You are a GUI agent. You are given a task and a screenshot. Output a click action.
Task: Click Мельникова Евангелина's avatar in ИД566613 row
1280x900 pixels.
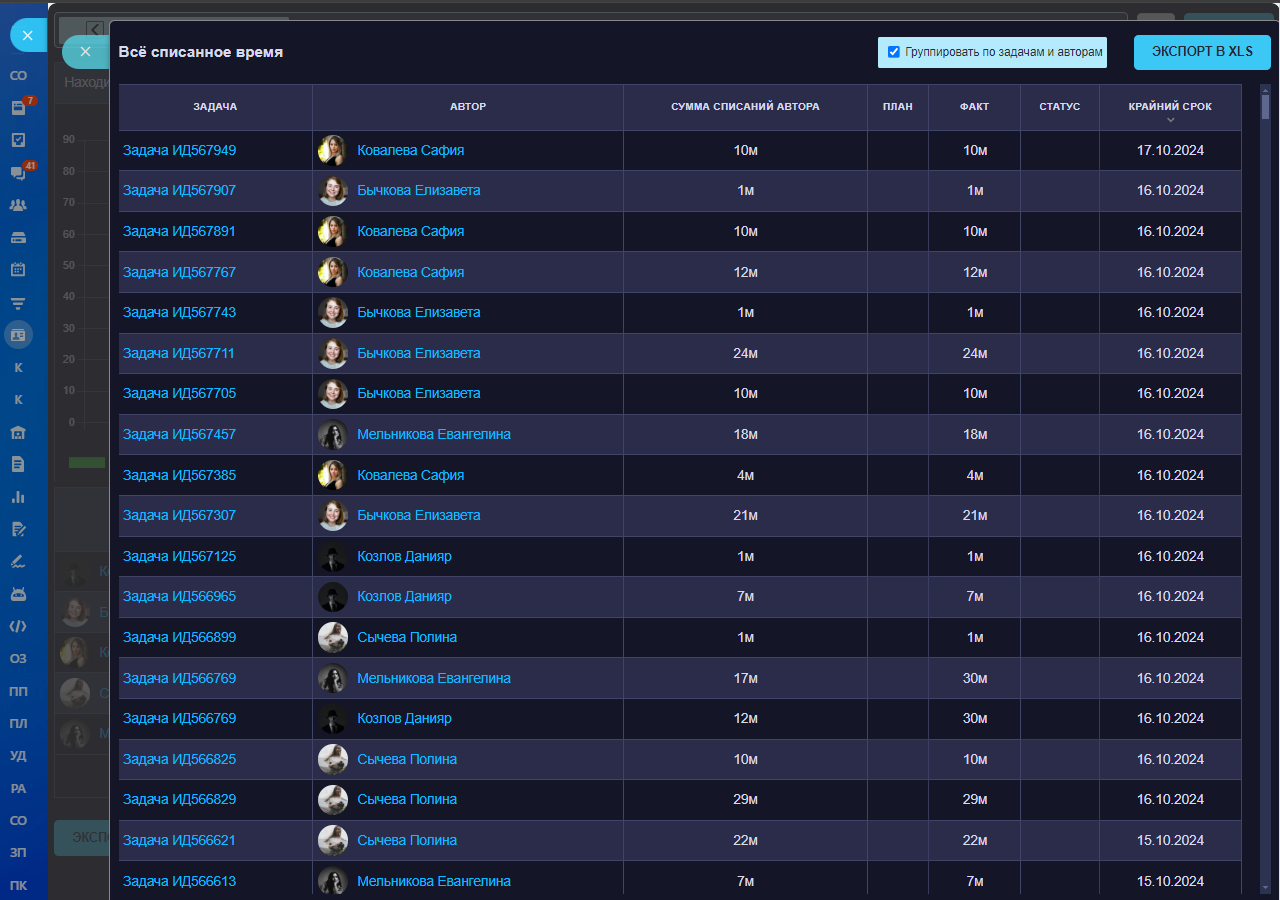point(333,881)
